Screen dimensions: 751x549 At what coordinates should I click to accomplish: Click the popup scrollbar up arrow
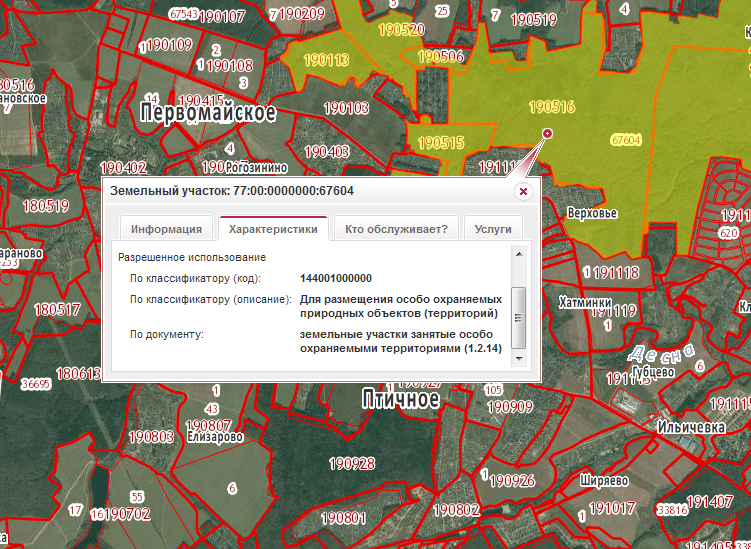(x=519, y=254)
